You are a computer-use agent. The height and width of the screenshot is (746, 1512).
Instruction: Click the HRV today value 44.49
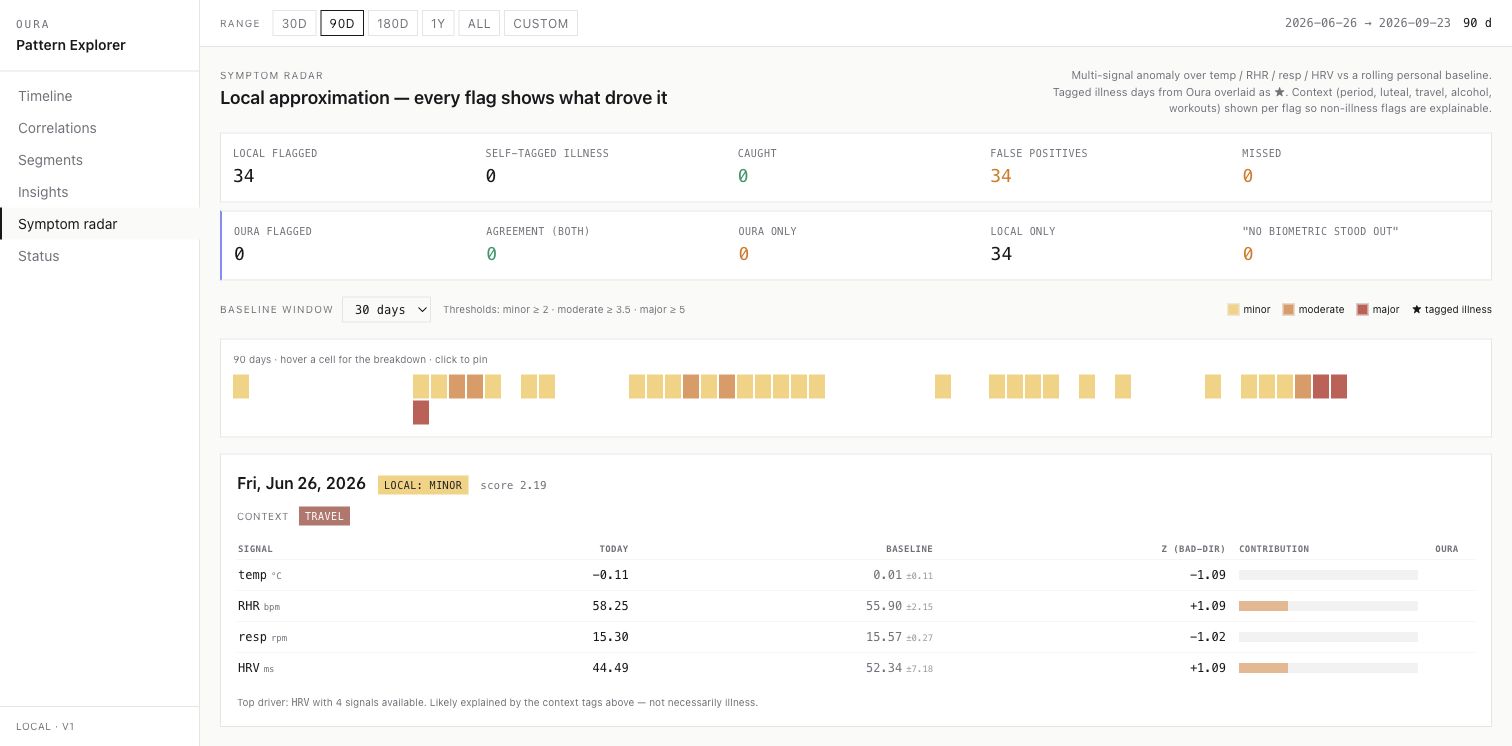(x=610, y=668)
